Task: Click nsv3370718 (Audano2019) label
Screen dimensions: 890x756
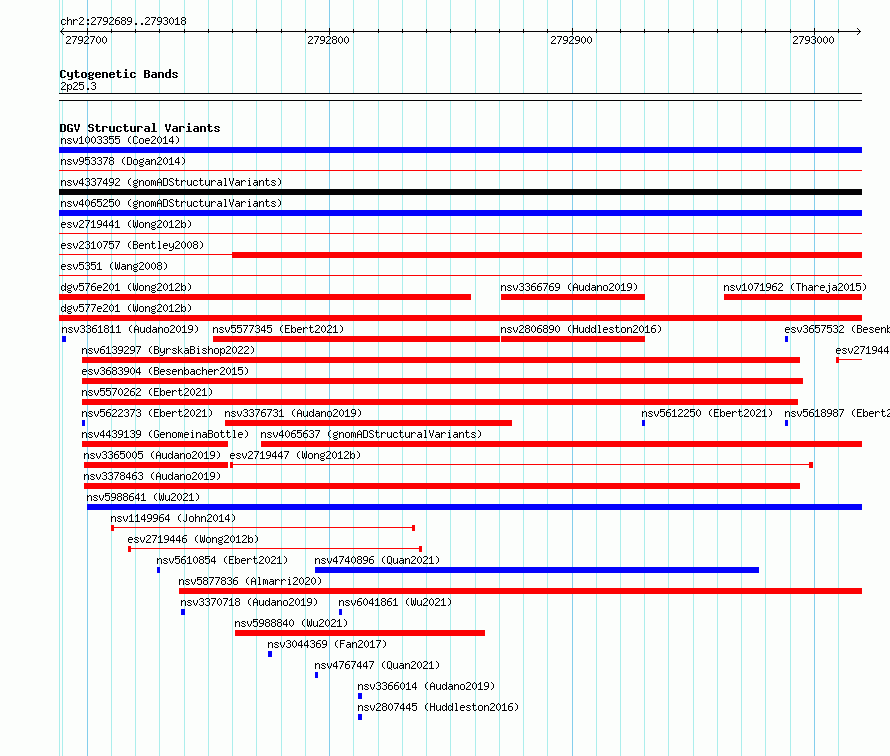Action: [249, 602]
